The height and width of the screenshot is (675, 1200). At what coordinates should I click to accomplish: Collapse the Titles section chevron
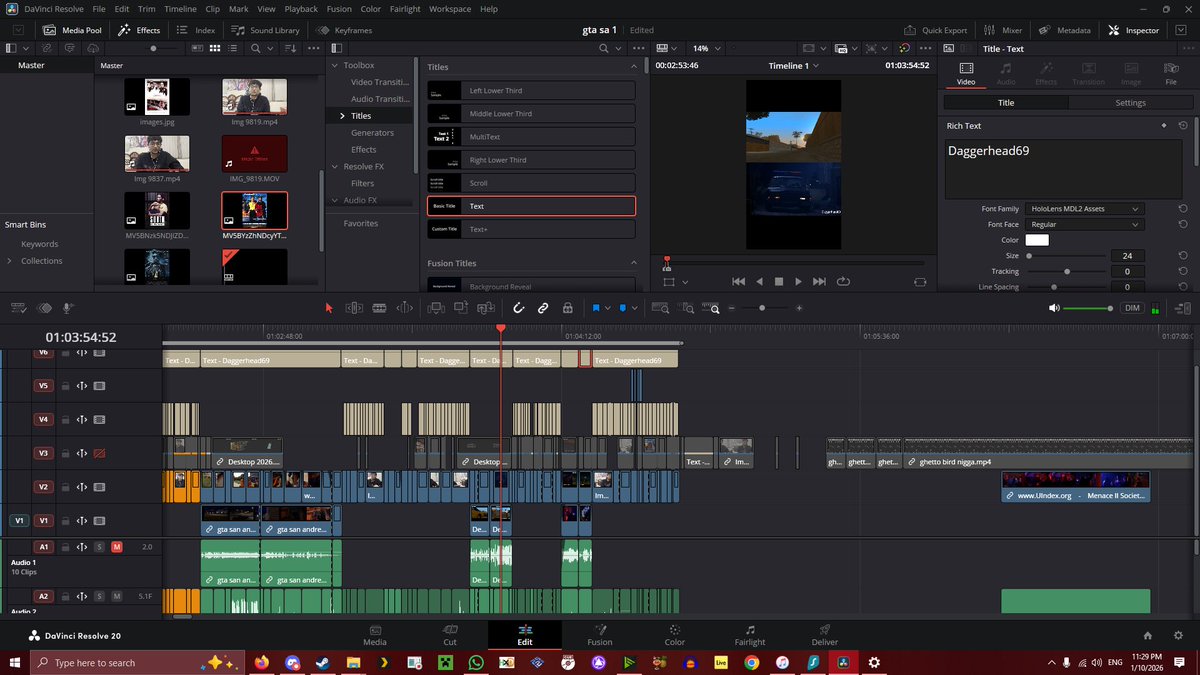tap(633, 67)
